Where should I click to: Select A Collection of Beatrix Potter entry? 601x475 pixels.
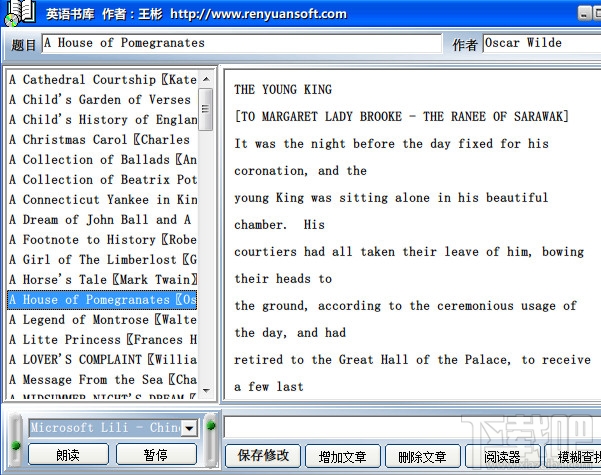pos(103,179)
